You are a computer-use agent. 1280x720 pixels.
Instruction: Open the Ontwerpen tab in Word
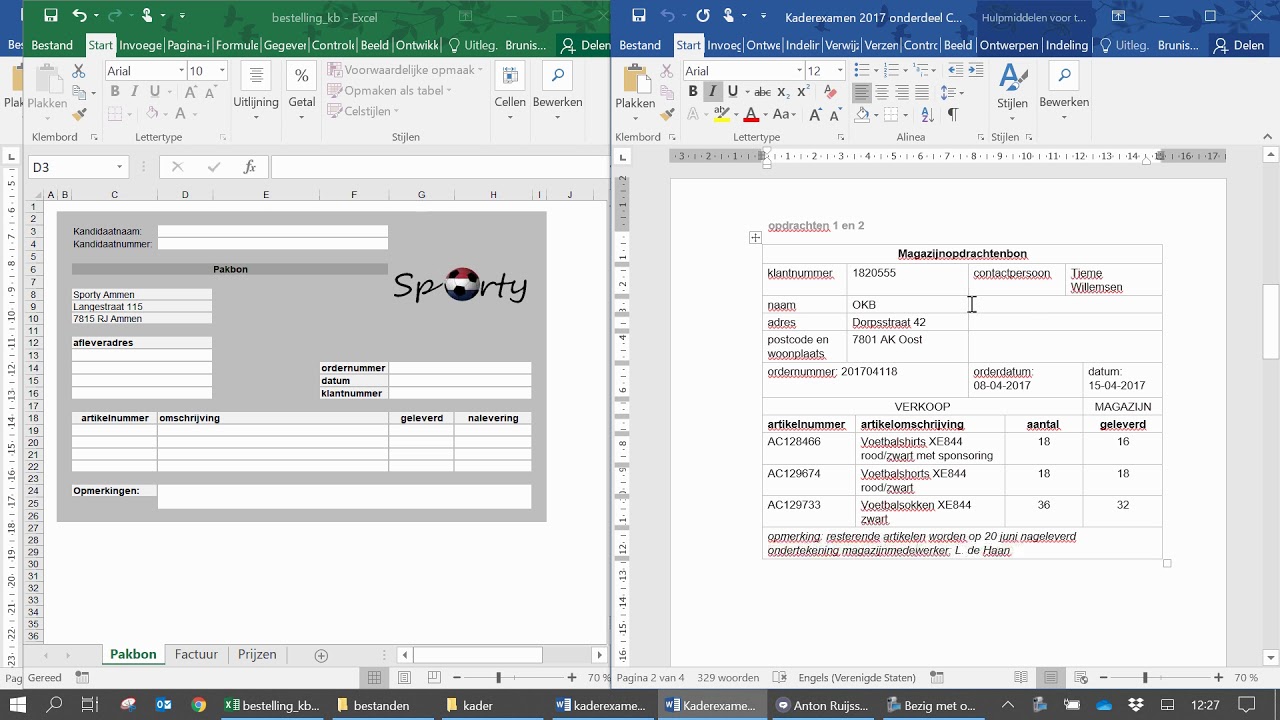1007,45
